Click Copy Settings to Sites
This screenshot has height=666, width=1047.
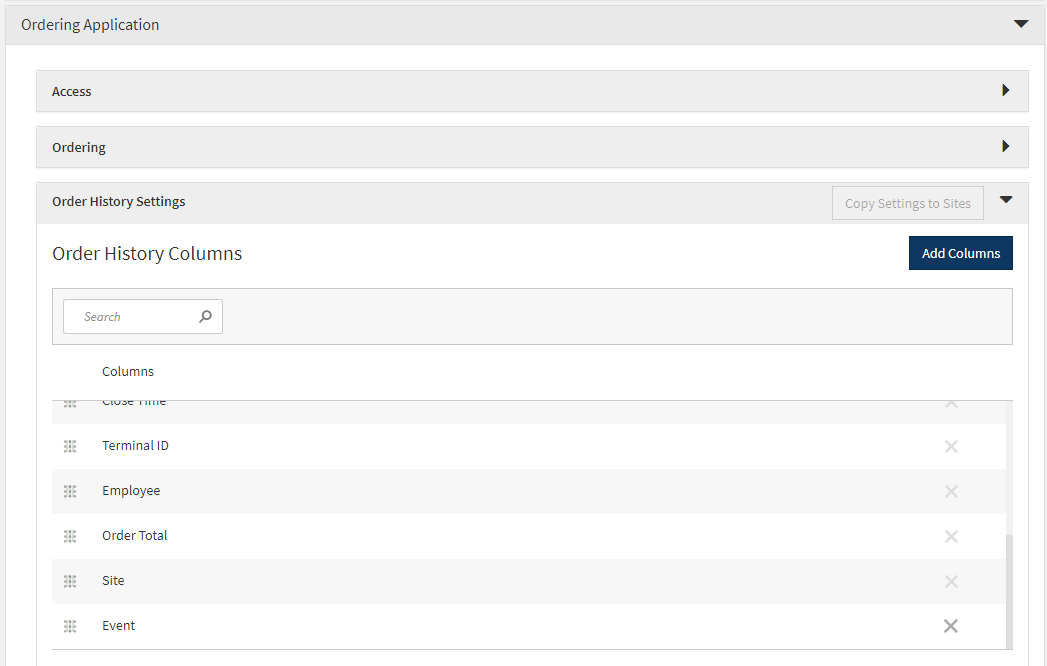click(x=907, y=203)
